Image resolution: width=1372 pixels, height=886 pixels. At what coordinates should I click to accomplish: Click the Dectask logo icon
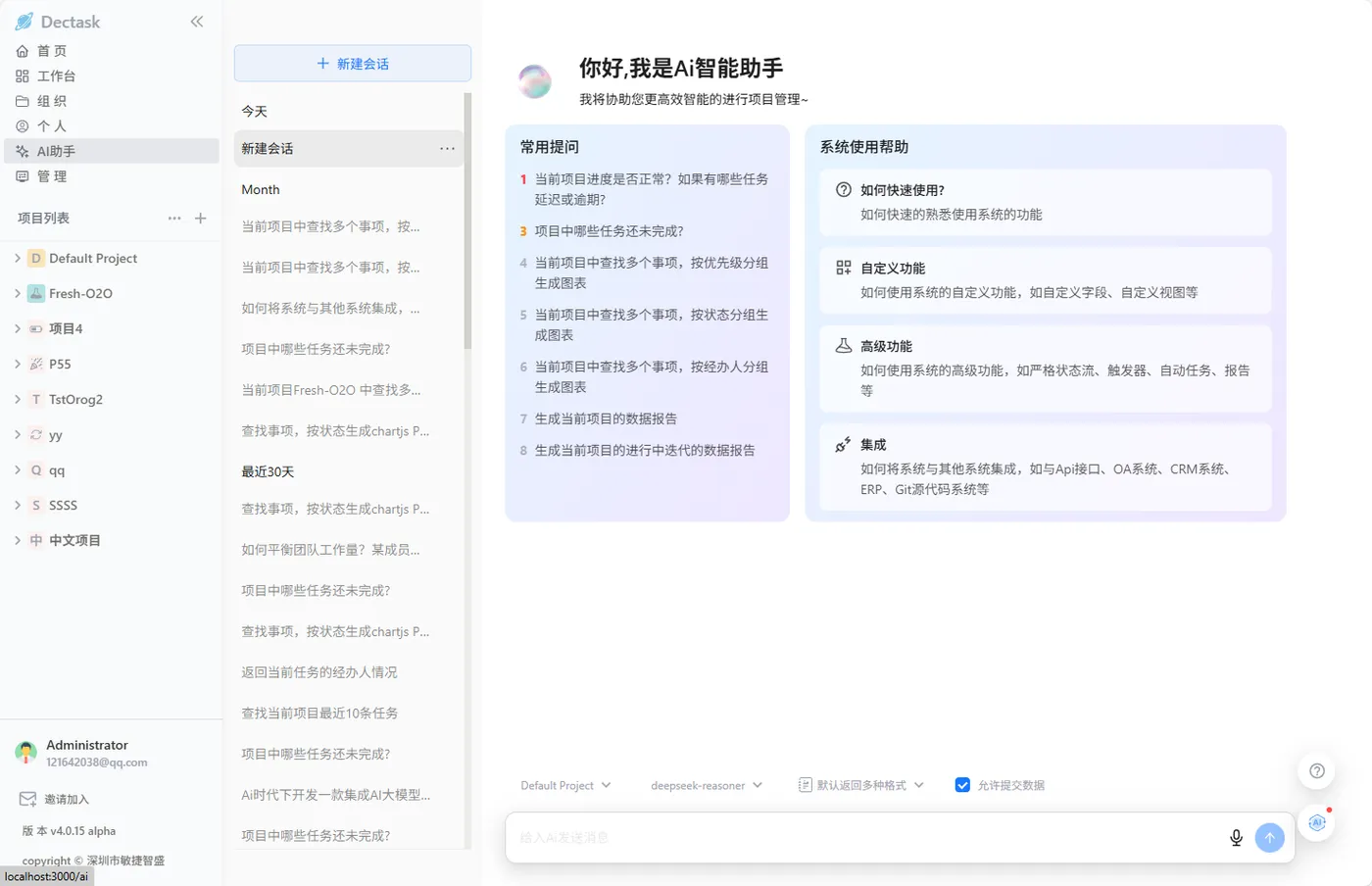[x=24, y=22]
